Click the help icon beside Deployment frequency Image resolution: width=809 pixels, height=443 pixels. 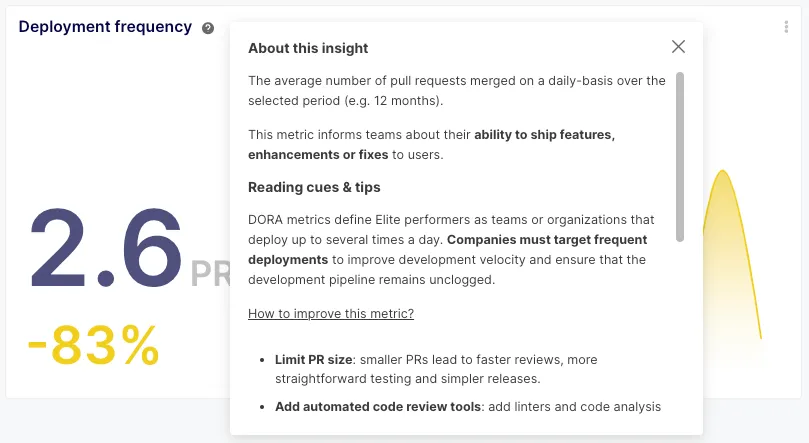coord(208,28)
